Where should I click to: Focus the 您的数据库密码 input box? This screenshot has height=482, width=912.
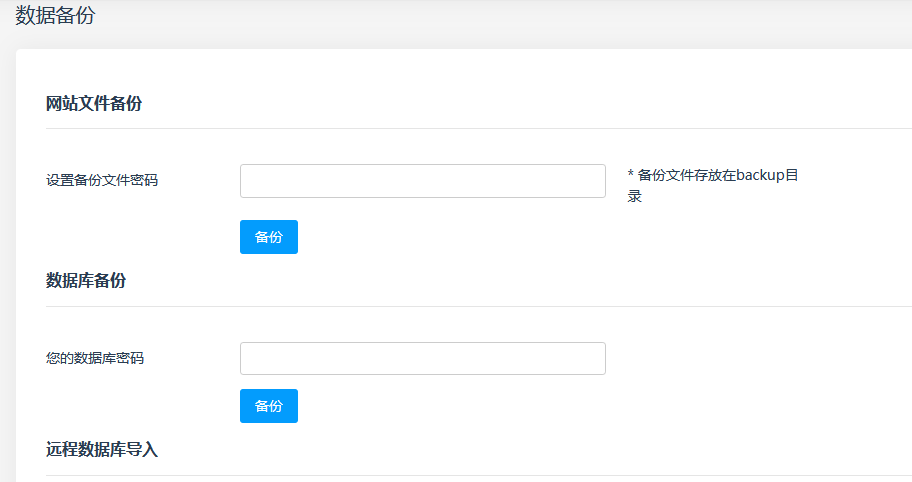click(x=423, y=358)
